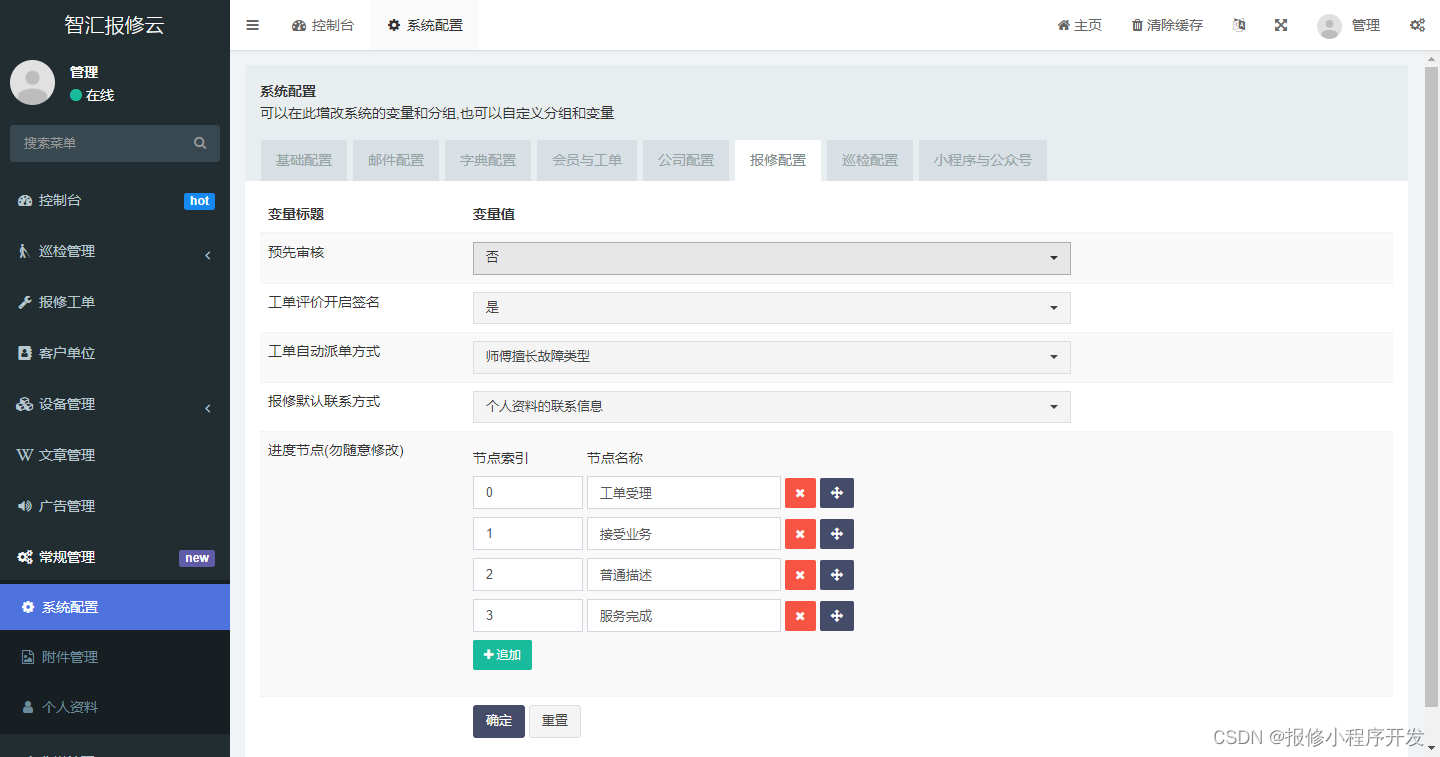Switch to the 会员与工单 tab
Image resolution: width=1440 pixels, height=757 pixels.
[587, 160]
